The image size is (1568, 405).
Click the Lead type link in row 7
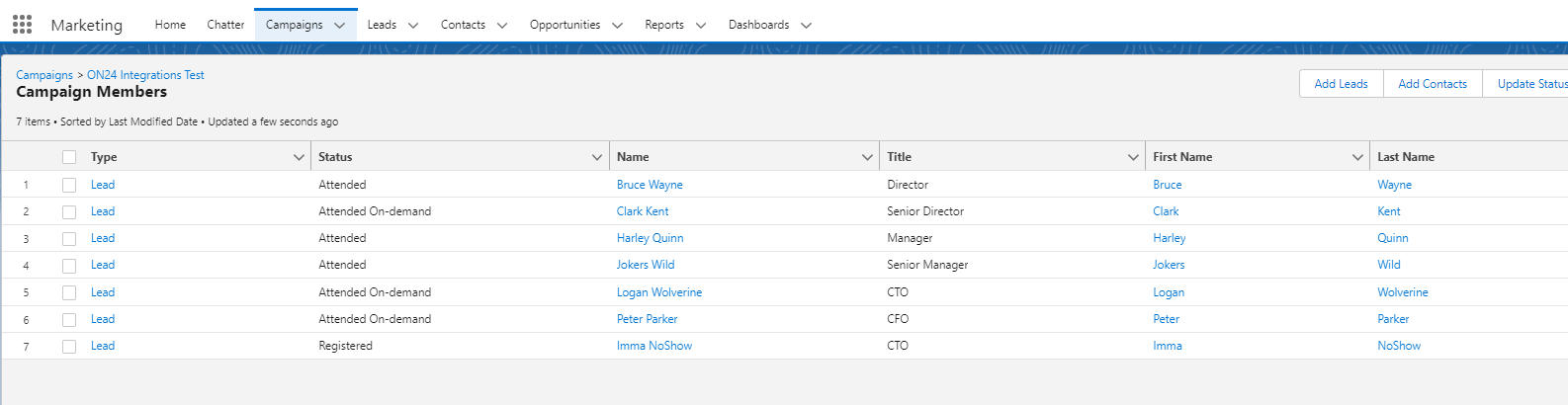pos(103,346)
